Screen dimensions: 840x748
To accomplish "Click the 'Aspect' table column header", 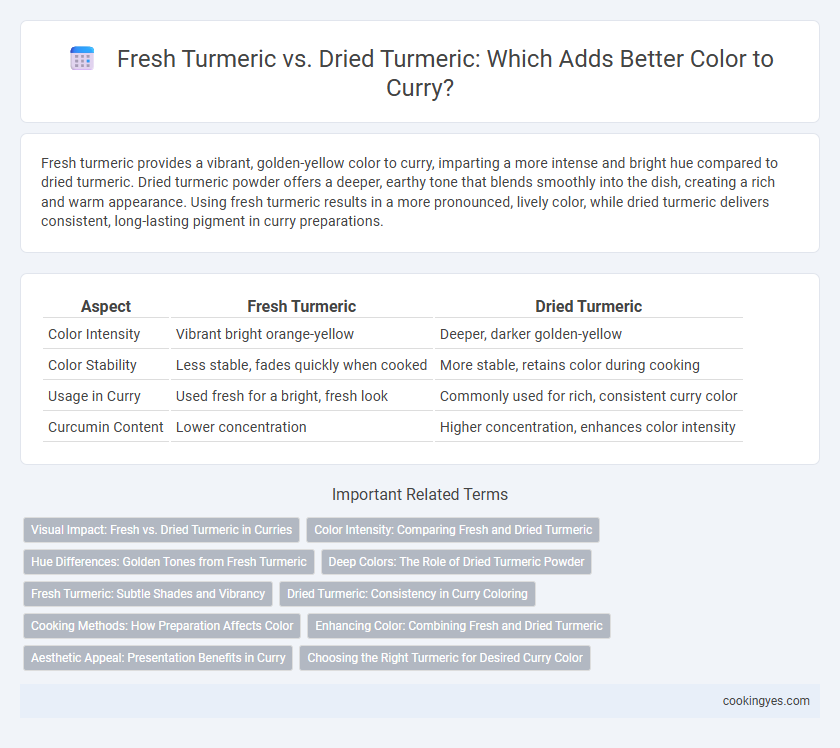I will (106, 306).
